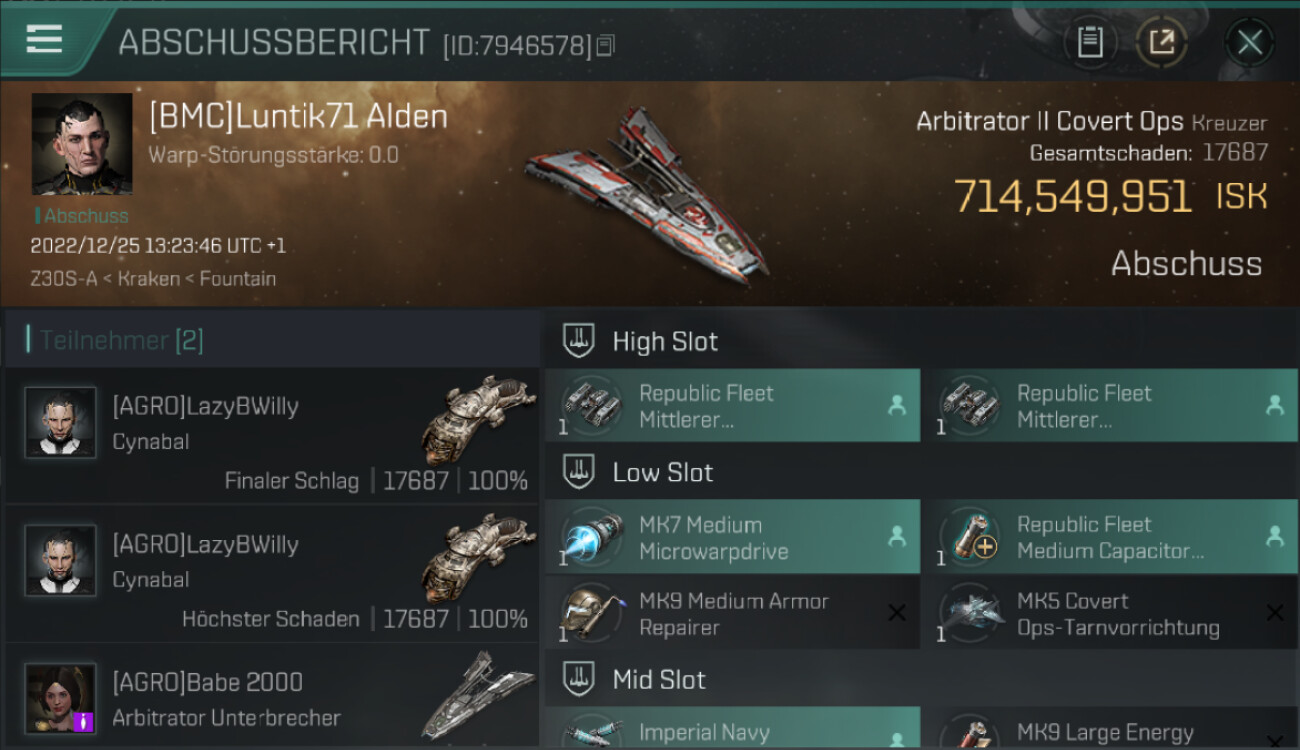This screenshot has height=750, width=1300.
Task: Open Babe 2000 participant entry
Action: [272, 698]
